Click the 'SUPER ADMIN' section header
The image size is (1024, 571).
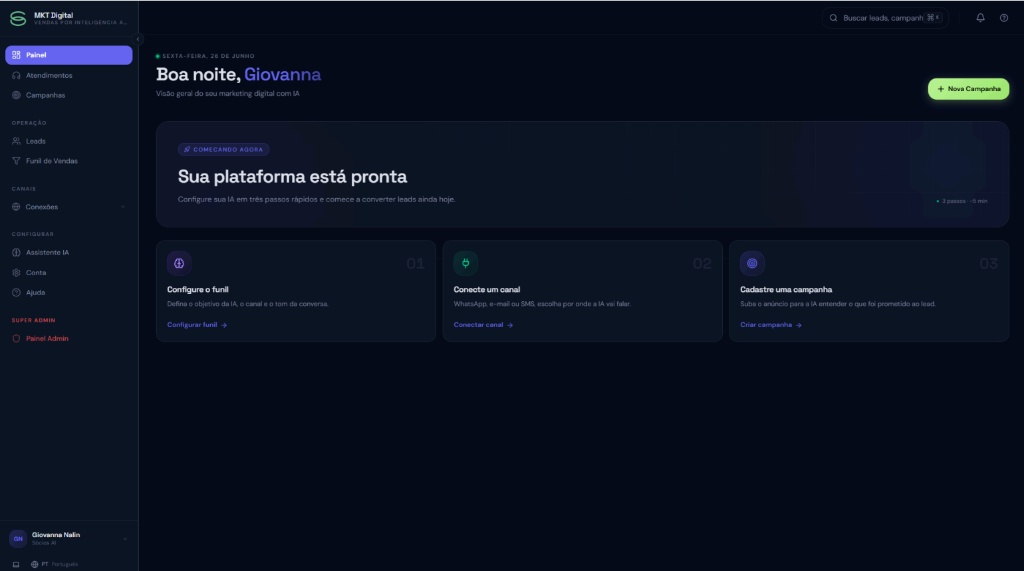[33, 320]
